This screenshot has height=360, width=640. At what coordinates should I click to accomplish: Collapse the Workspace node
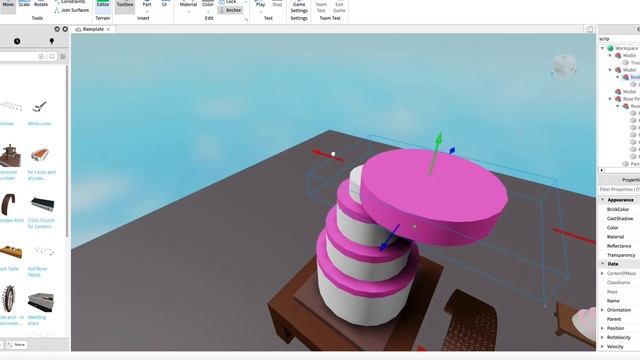pos(602,48)
